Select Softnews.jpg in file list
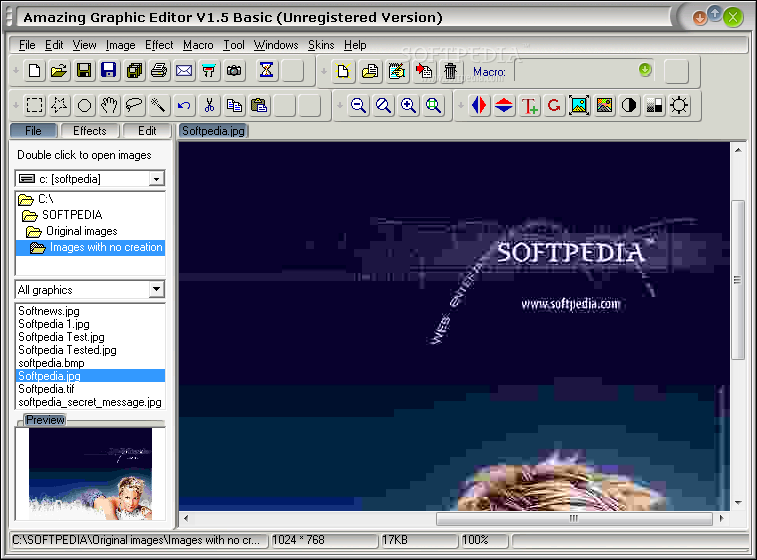This screenshot has width=757, height=560. pyautogui.click(x=49, y=311)
